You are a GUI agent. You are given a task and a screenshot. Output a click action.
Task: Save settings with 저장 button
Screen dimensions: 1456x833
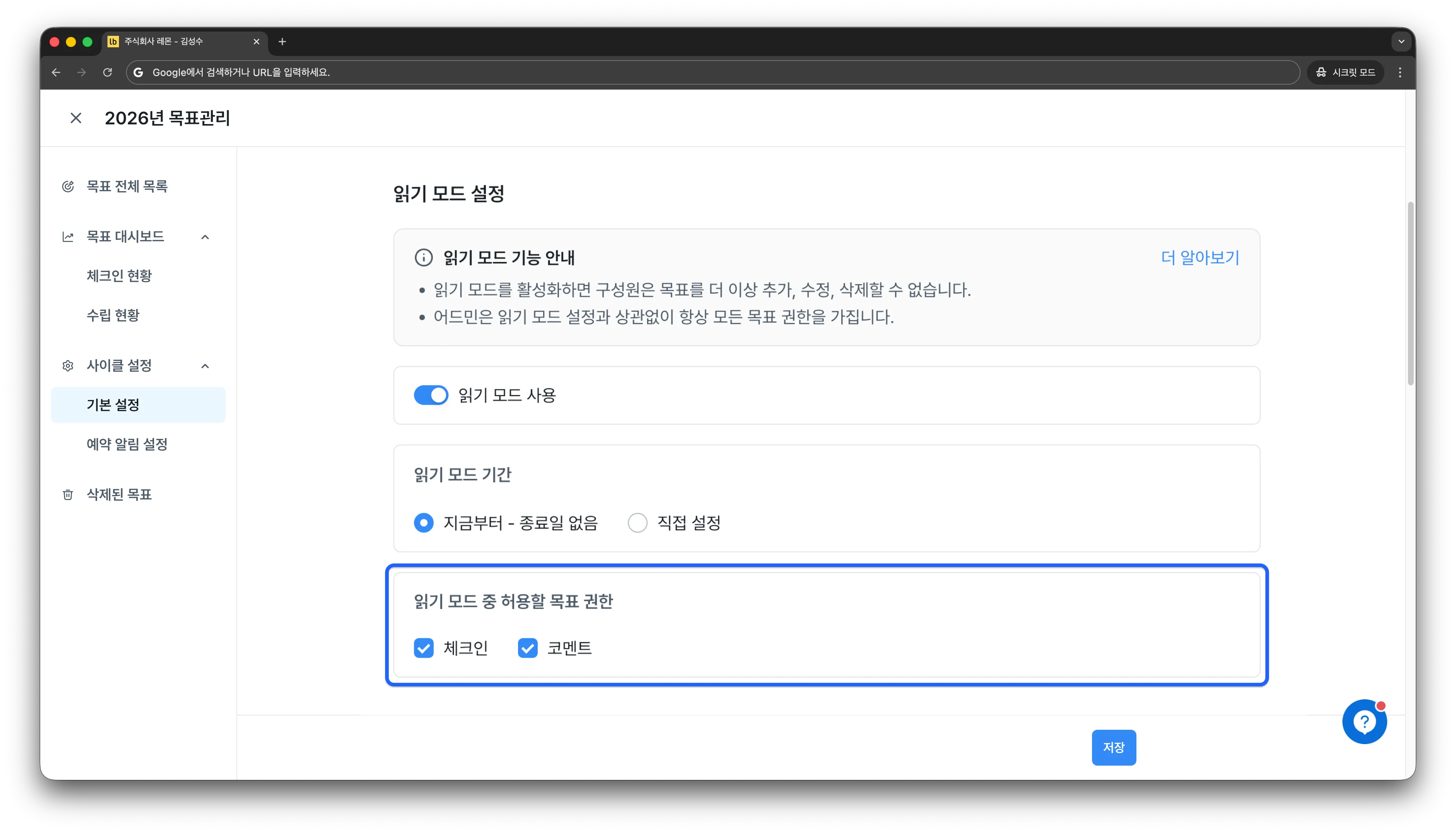tap(1113, 747)
